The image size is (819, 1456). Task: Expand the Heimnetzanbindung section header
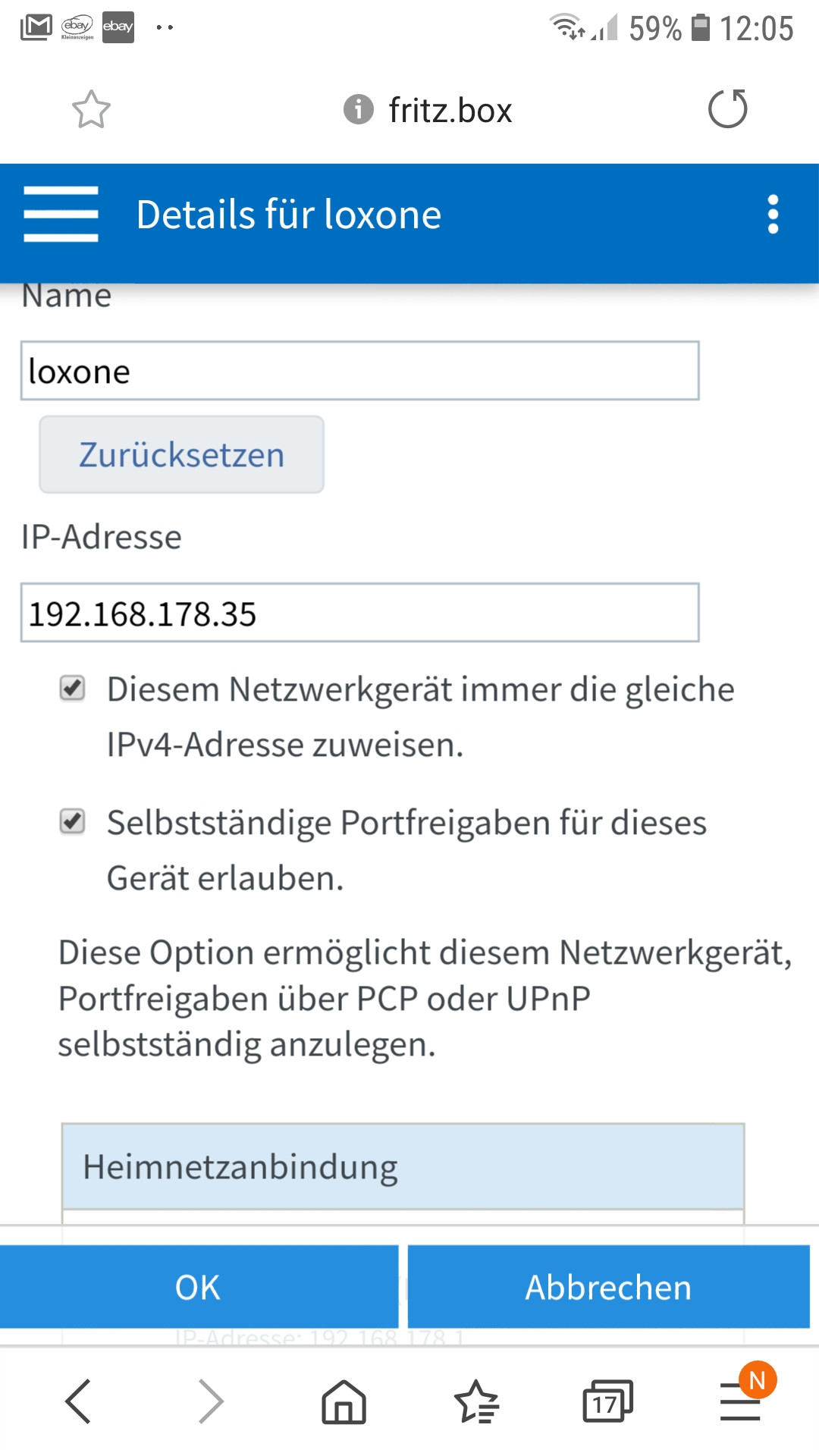pos(403,1166)
